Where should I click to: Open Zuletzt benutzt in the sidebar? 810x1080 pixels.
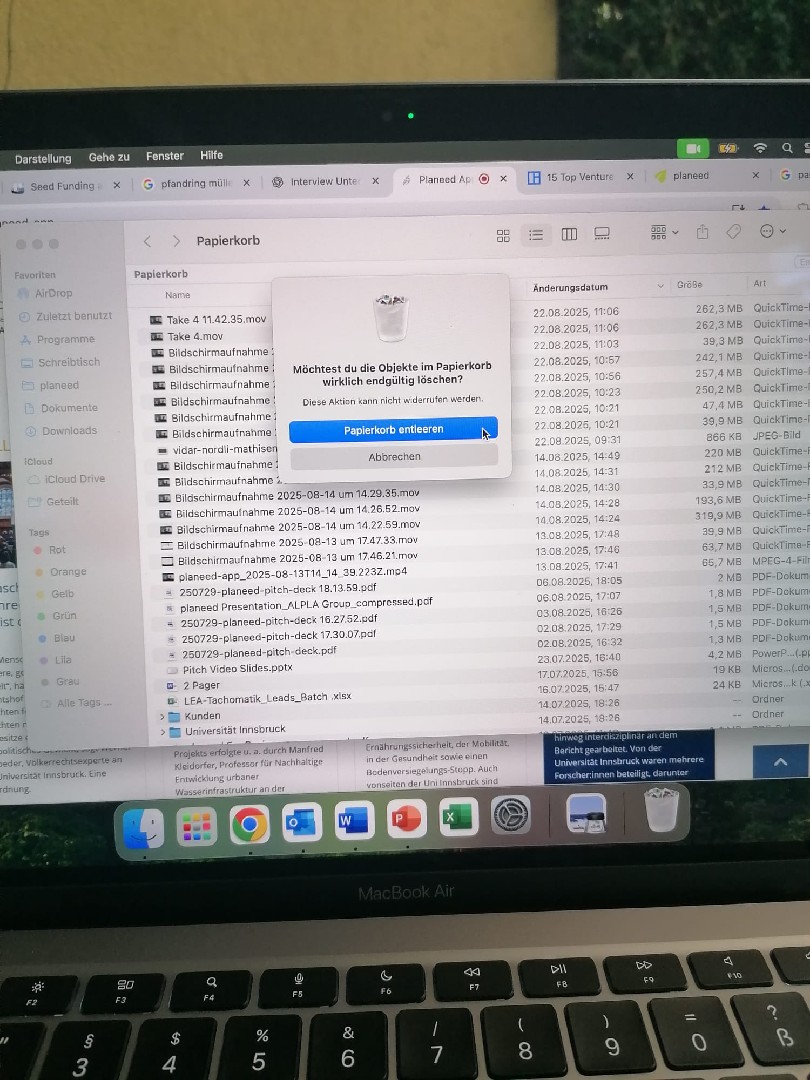[65, 316]
